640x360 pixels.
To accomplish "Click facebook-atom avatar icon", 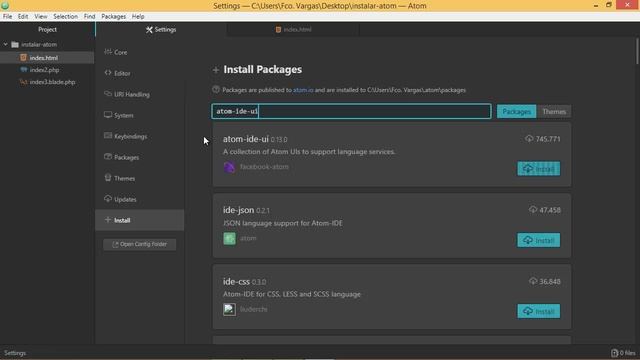I will tap(229, 167).
